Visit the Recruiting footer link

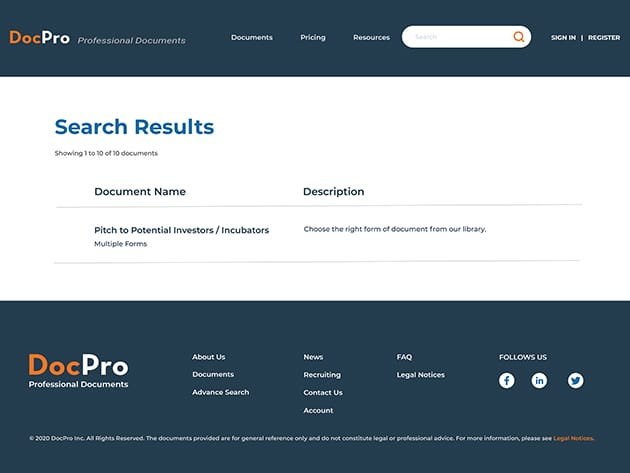point(322,375)
